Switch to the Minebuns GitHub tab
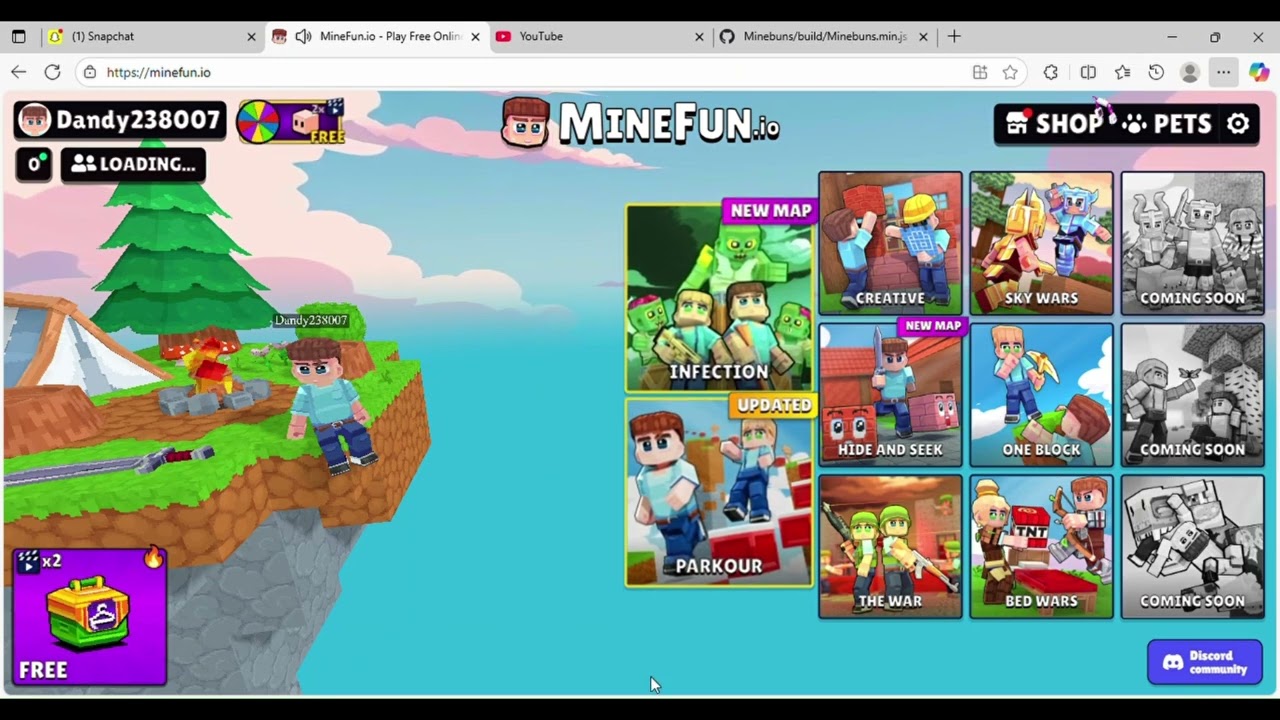1280x720 pixels. pos(824,36)
